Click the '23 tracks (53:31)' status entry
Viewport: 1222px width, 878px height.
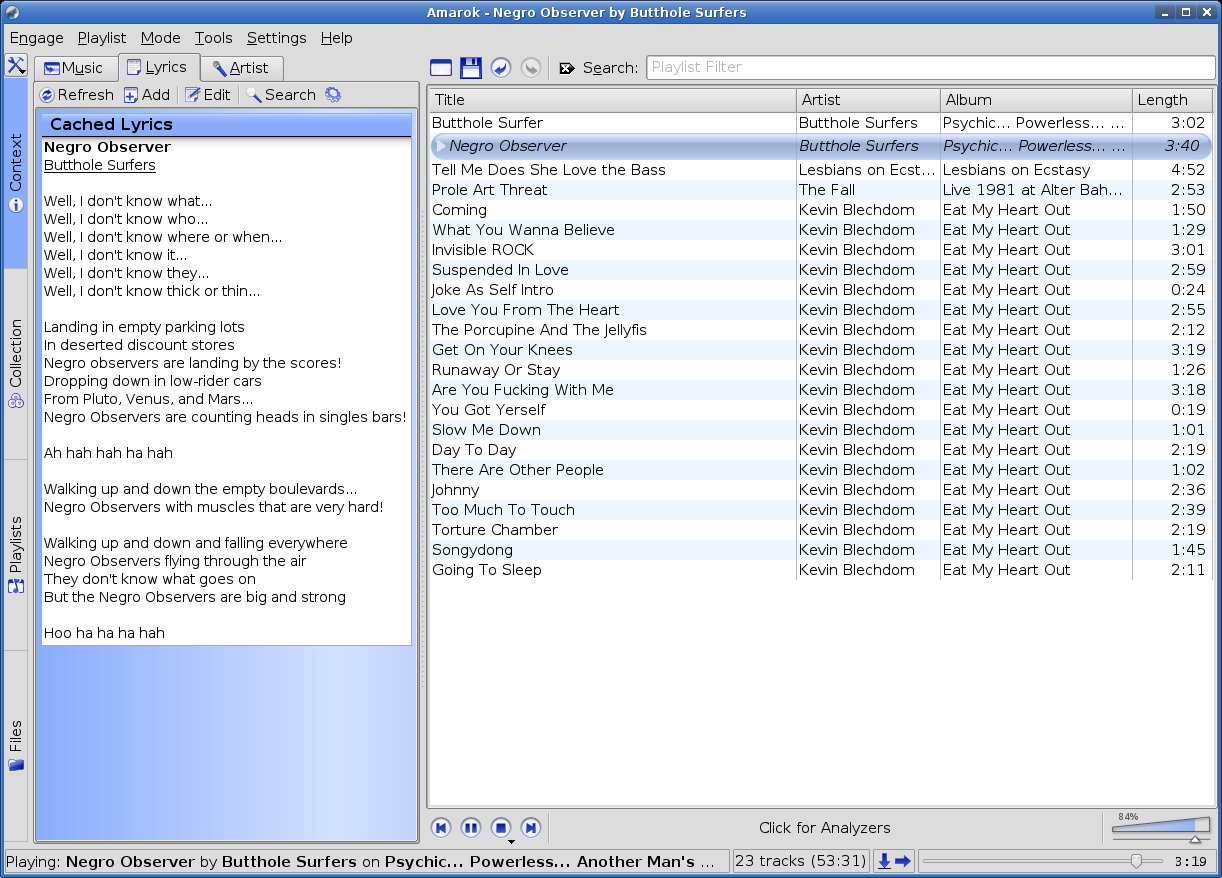click(x=800, y=861)
